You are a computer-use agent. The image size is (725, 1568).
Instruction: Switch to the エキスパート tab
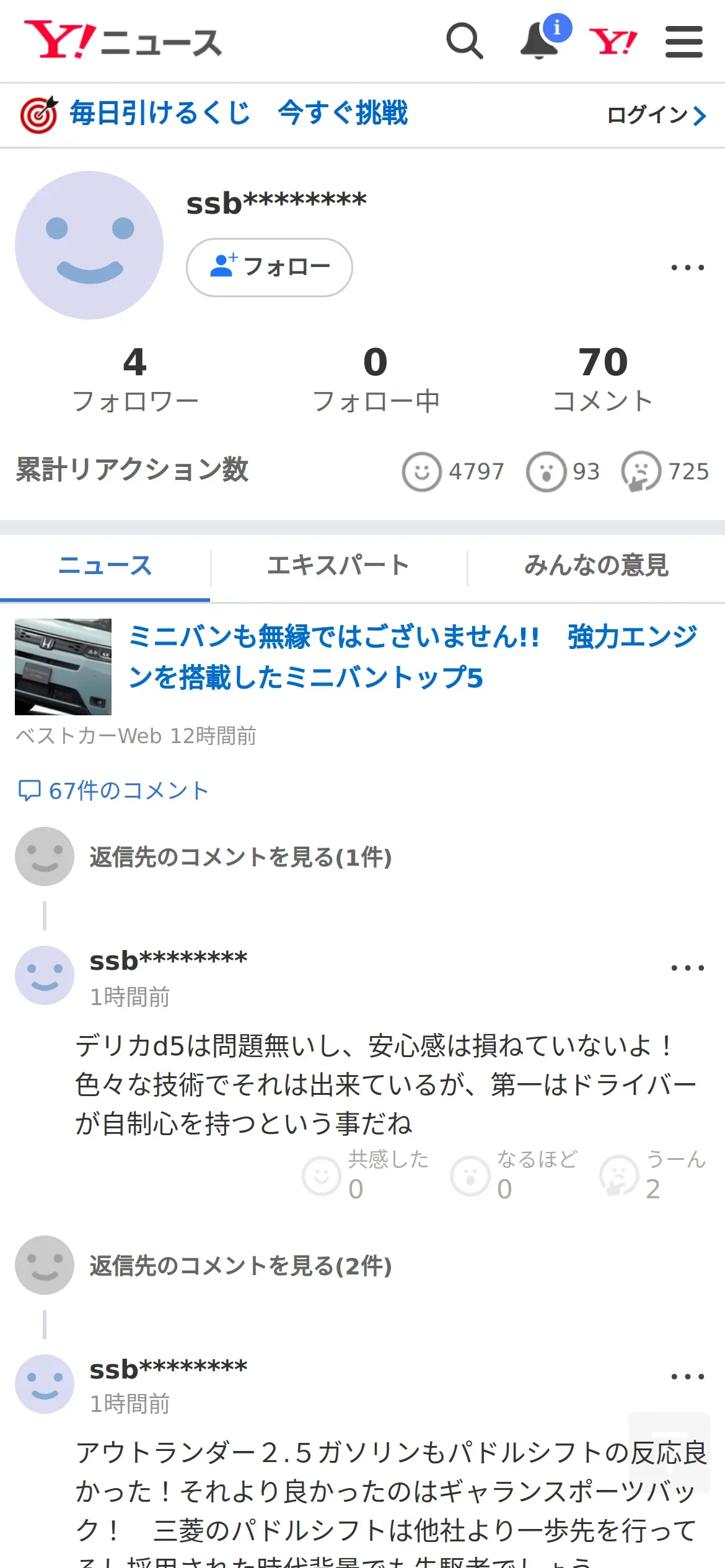338,566
